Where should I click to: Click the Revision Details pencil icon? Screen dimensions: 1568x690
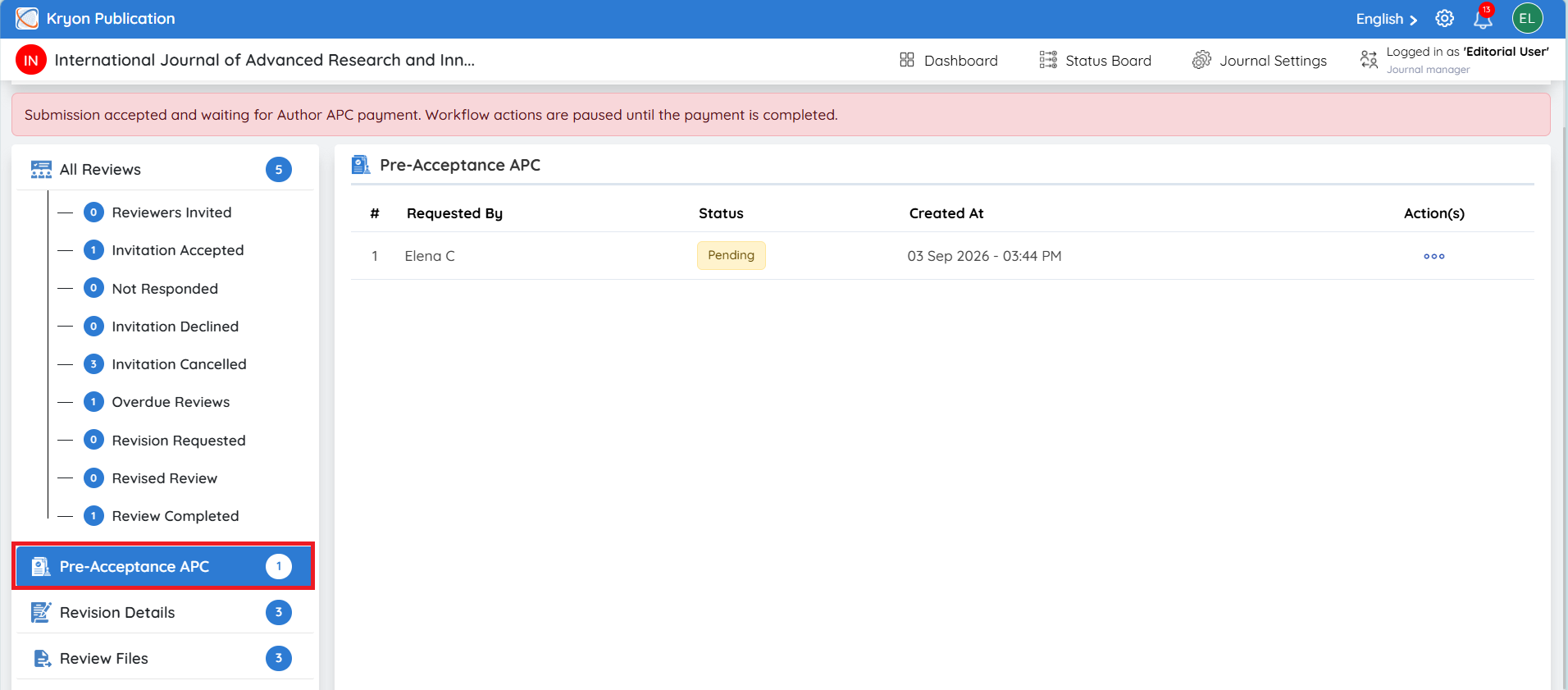(x=41, y=612)
